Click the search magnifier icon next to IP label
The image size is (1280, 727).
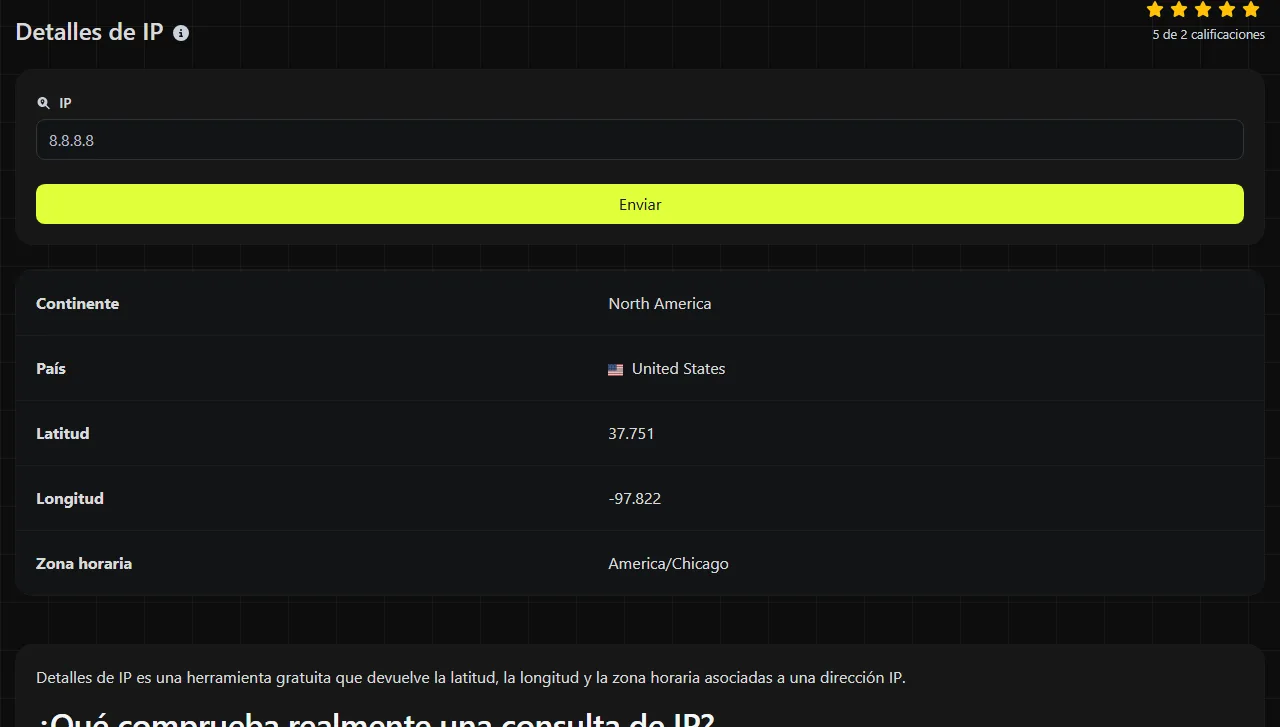(x=43, y=103)
